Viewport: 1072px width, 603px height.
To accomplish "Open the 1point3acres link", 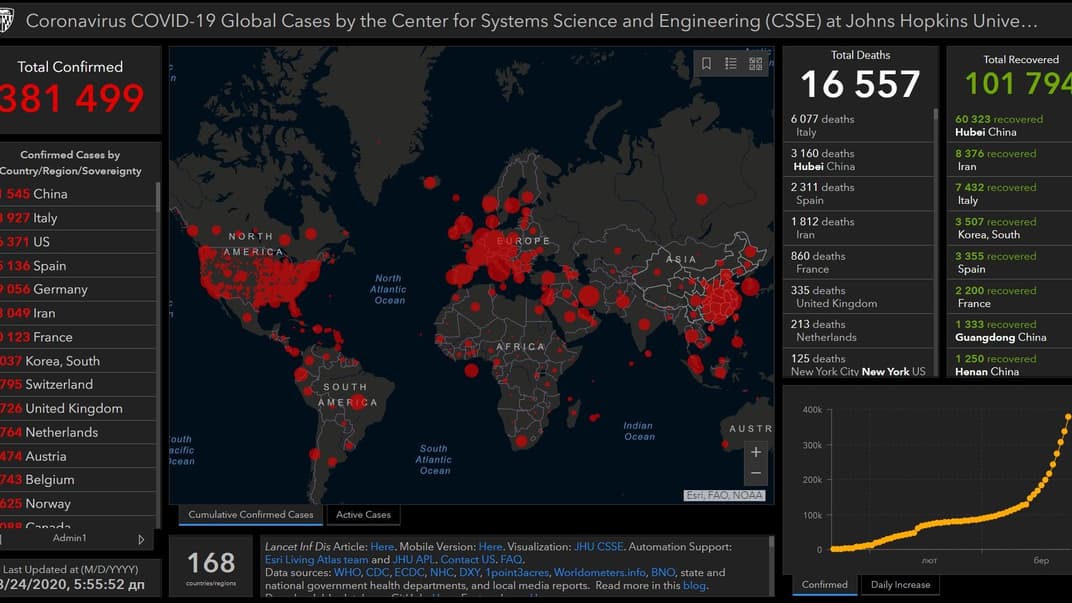I will [517, 572].
